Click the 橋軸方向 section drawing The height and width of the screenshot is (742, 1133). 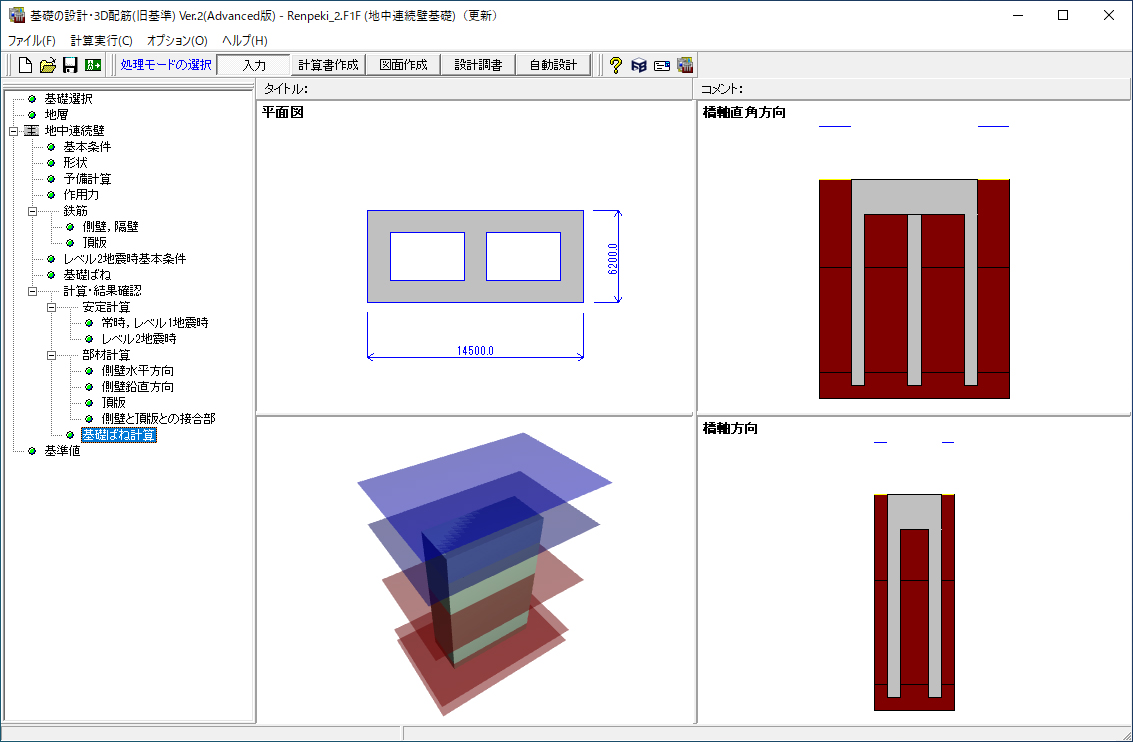click(x=914, y=603)
